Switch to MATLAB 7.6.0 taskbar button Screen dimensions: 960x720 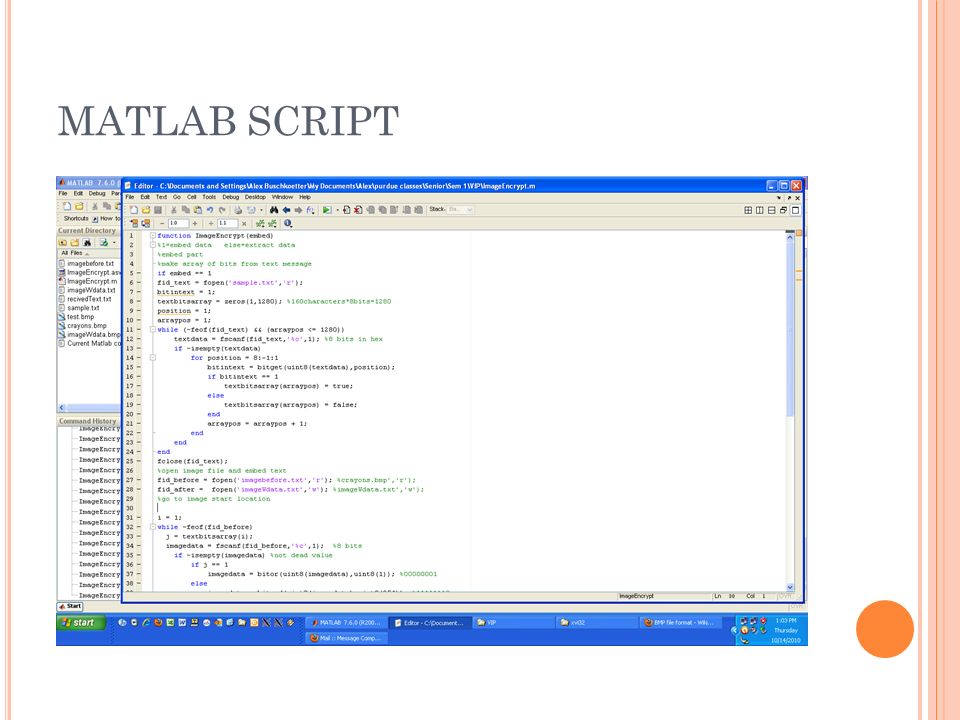[346, 623]
